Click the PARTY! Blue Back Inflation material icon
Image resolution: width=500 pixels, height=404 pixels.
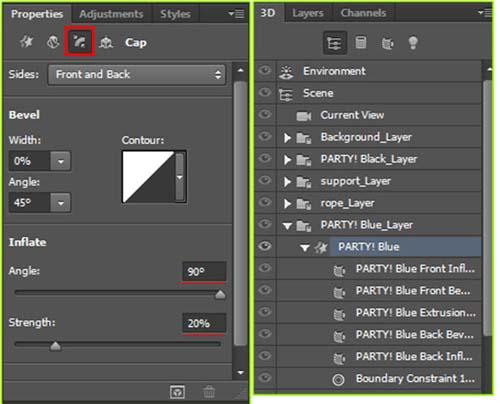tap(339, 358)
